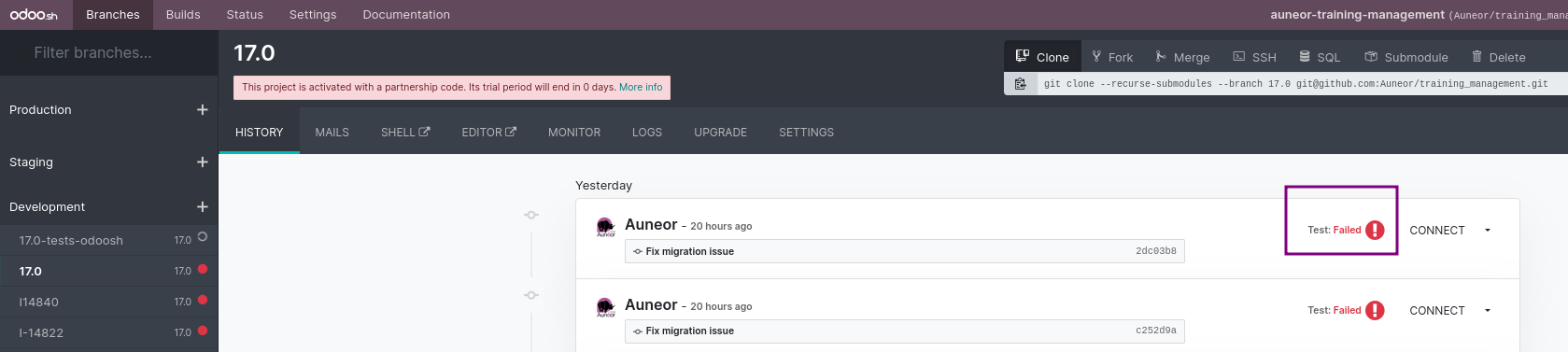Screen dimensions: 1568x352
Task: Open the EDITOR tab
Action: tap(488, 133)
